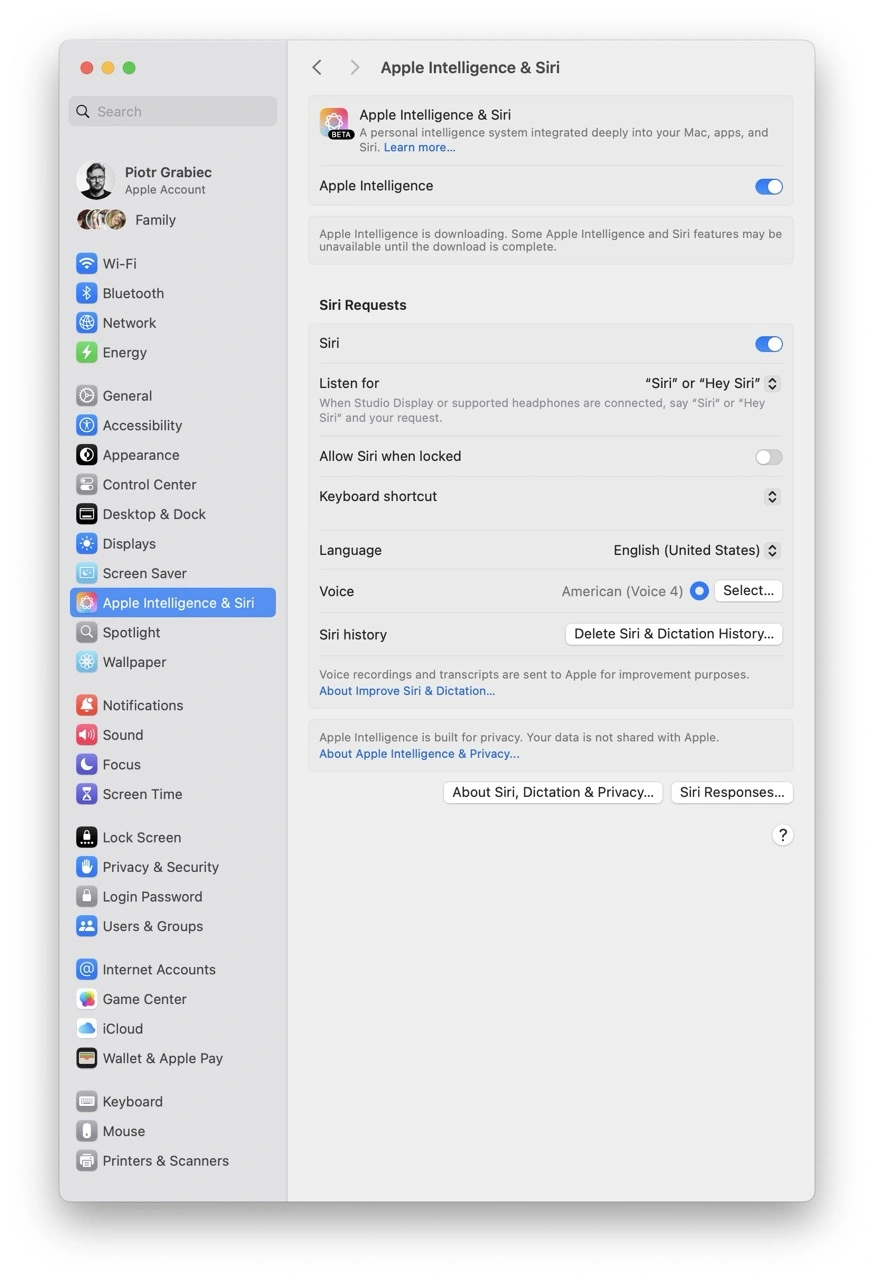The height and width of the screenshot is (1280, 874).
Task: Click the sidebar Search field
Action: tap(173, 111)
